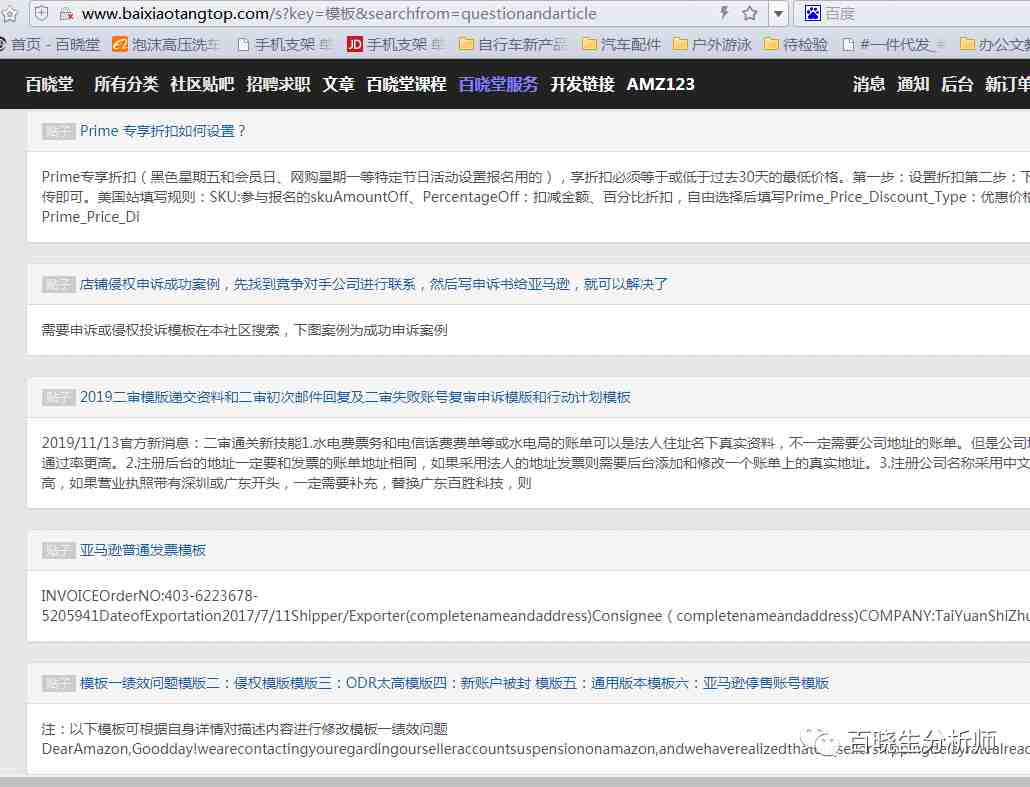
Task: Click the text '2019/11/13官方新消息'
Action: point(115,443)
